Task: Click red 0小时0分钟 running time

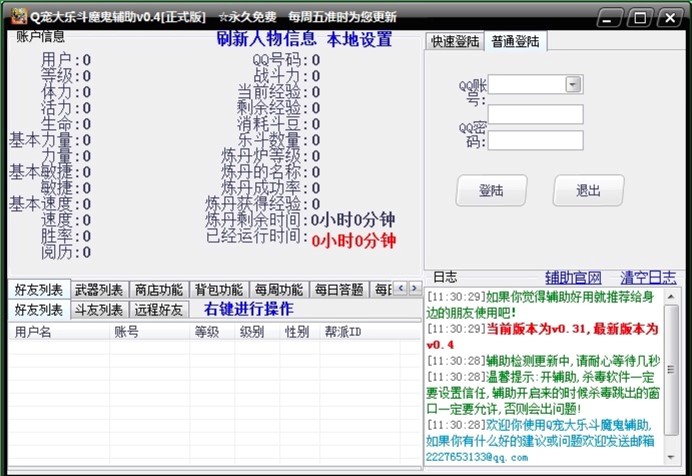Action: tap(354, 241)
